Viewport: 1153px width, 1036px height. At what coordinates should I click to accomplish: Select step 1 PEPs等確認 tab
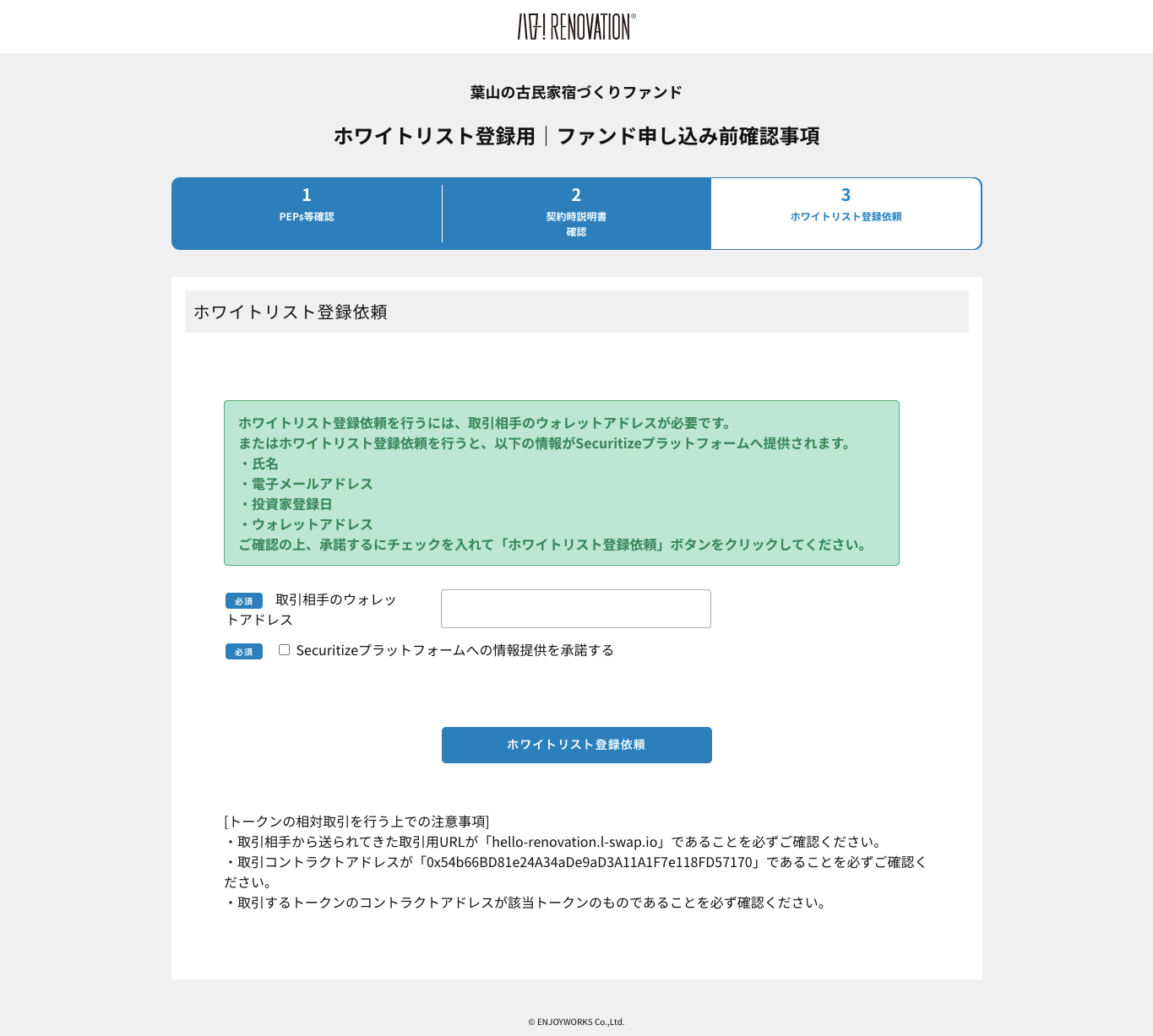pyautogui.click(x=307, y=214)
